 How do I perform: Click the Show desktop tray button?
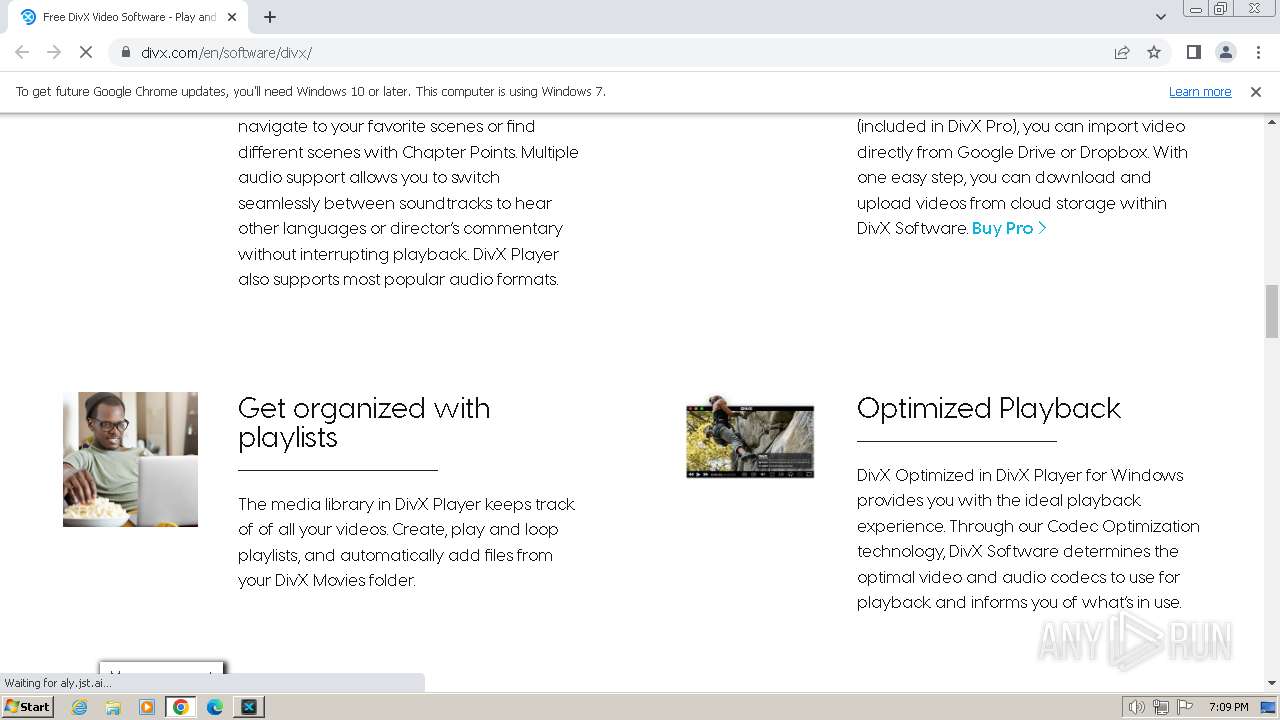point(1268,707)
